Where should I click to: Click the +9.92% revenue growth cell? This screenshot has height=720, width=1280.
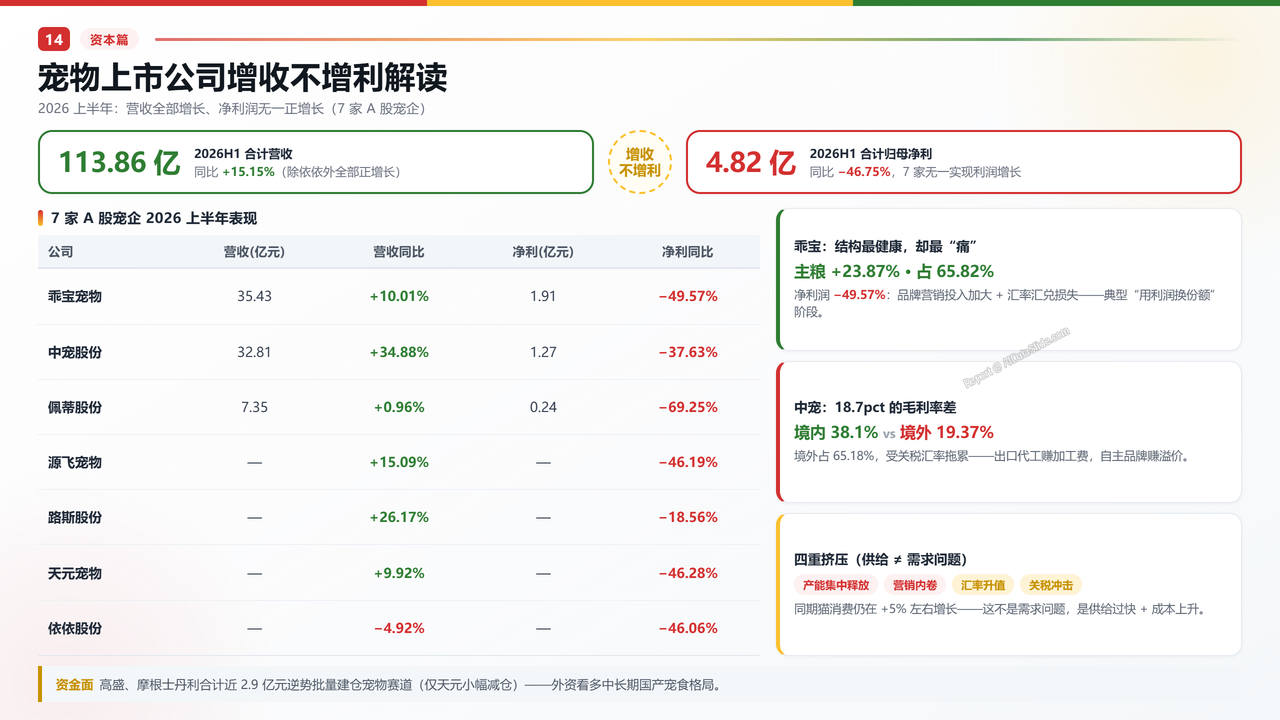[399, 574]
